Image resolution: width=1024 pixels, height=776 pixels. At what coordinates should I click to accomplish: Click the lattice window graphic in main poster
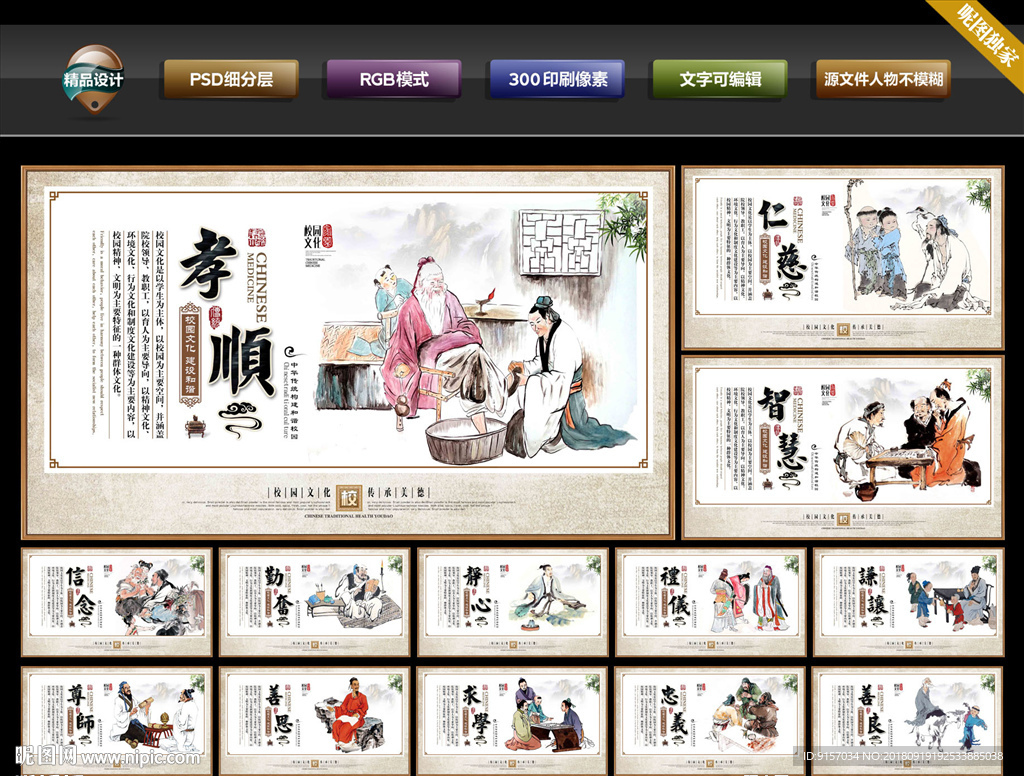(560, 242)
